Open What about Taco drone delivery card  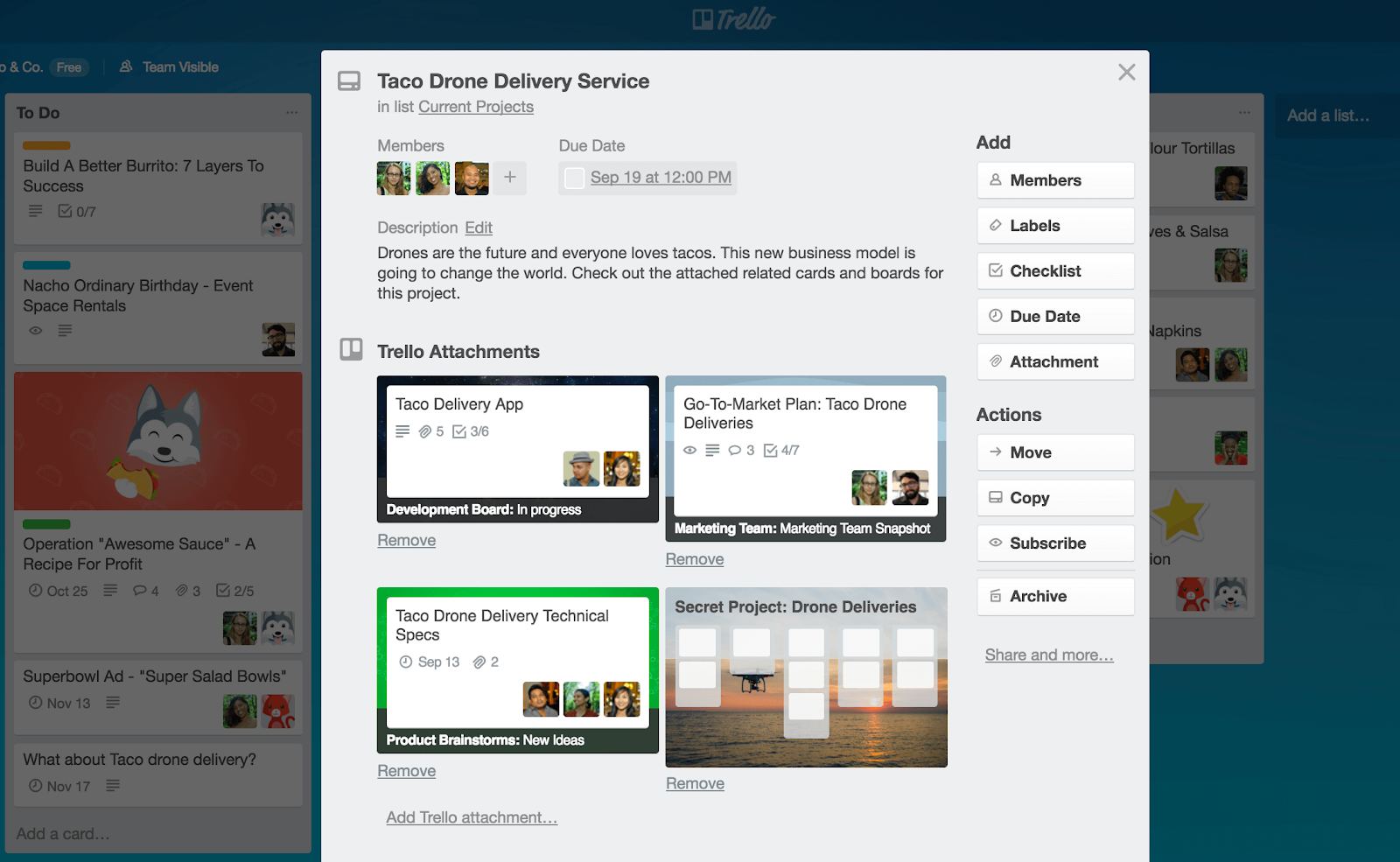click(157, 774)
